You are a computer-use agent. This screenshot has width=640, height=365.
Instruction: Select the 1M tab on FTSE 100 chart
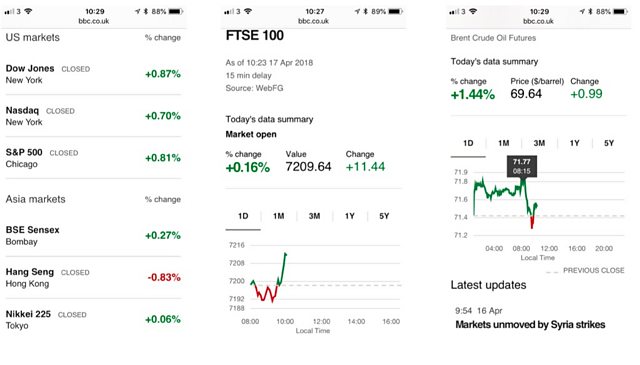[279, 216]
